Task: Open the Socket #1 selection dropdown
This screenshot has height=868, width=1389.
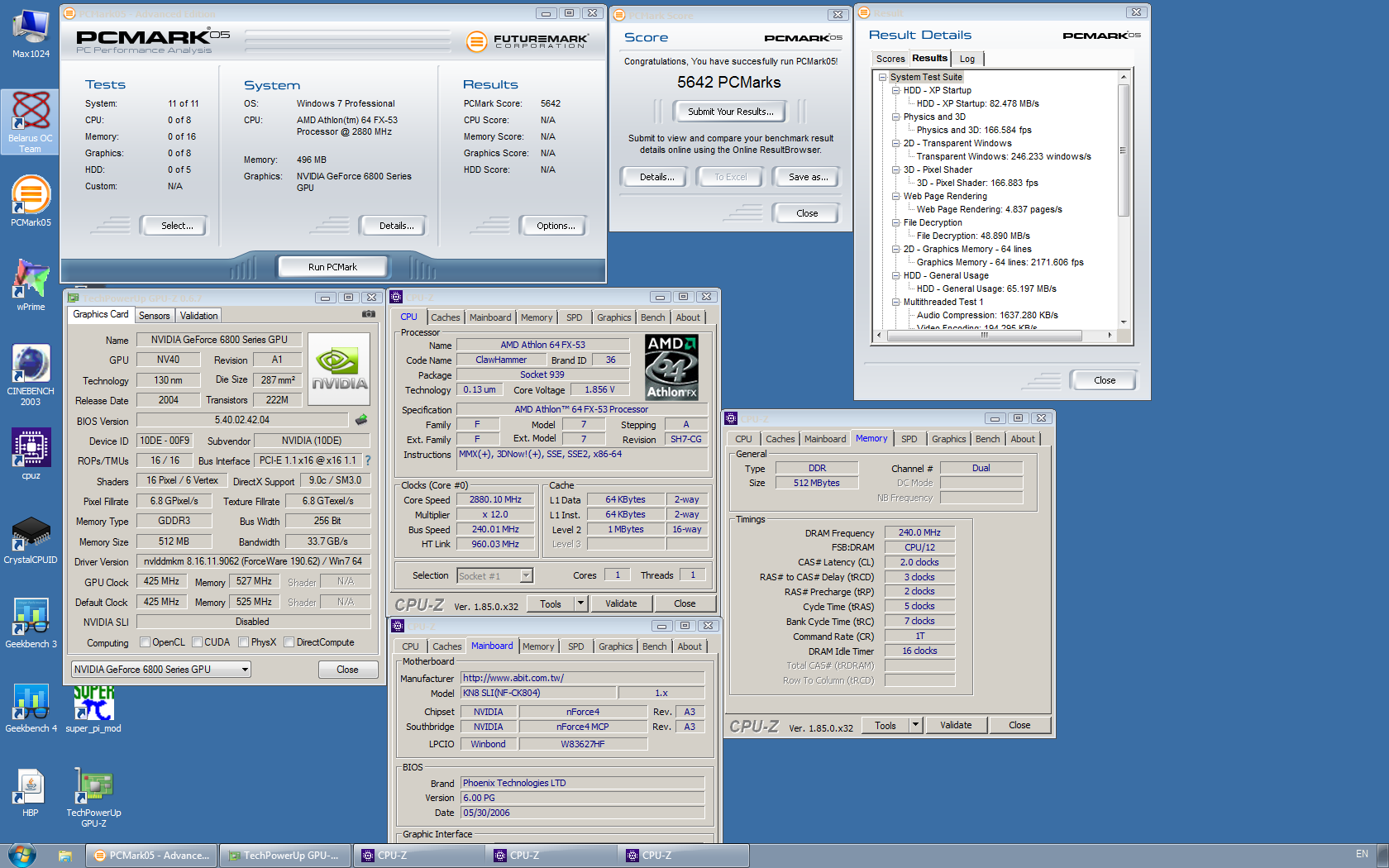Action: tap(494, 576)
